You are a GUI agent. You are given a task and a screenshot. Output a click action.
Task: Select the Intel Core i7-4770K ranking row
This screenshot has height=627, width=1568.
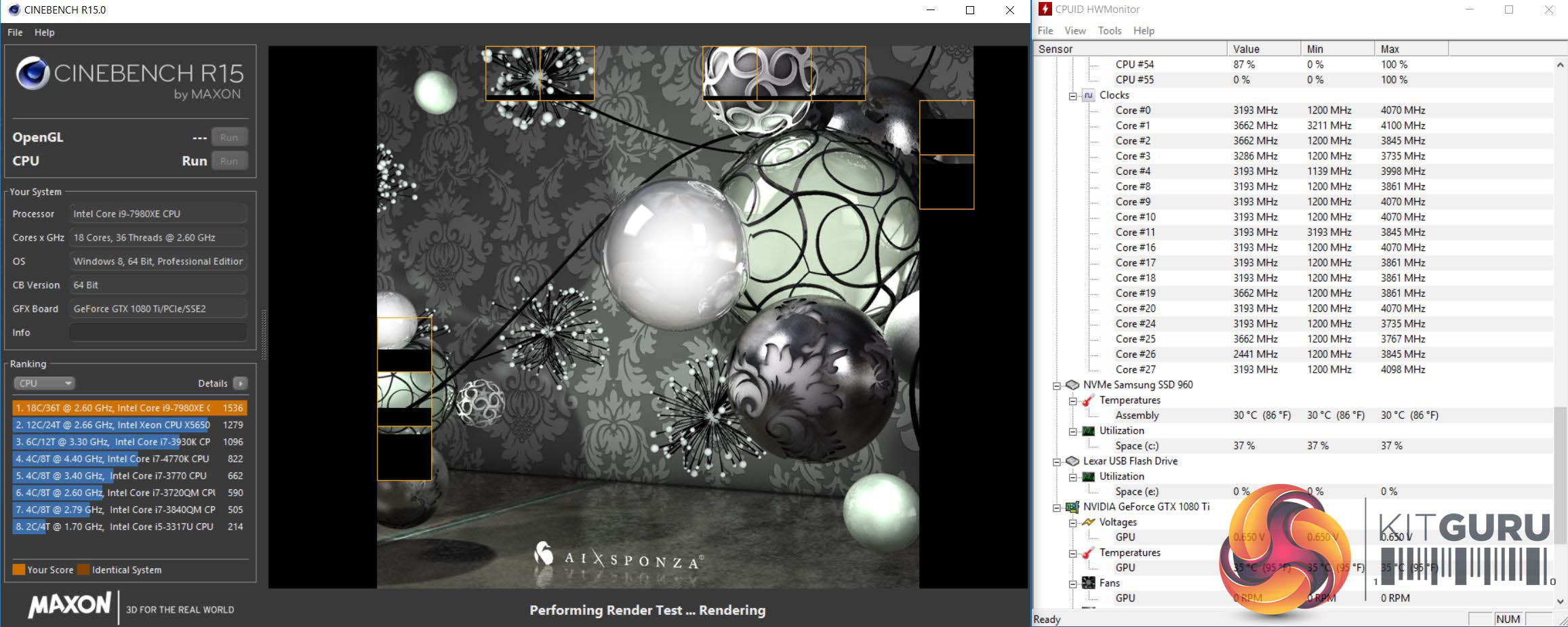[x=129, y=459]
